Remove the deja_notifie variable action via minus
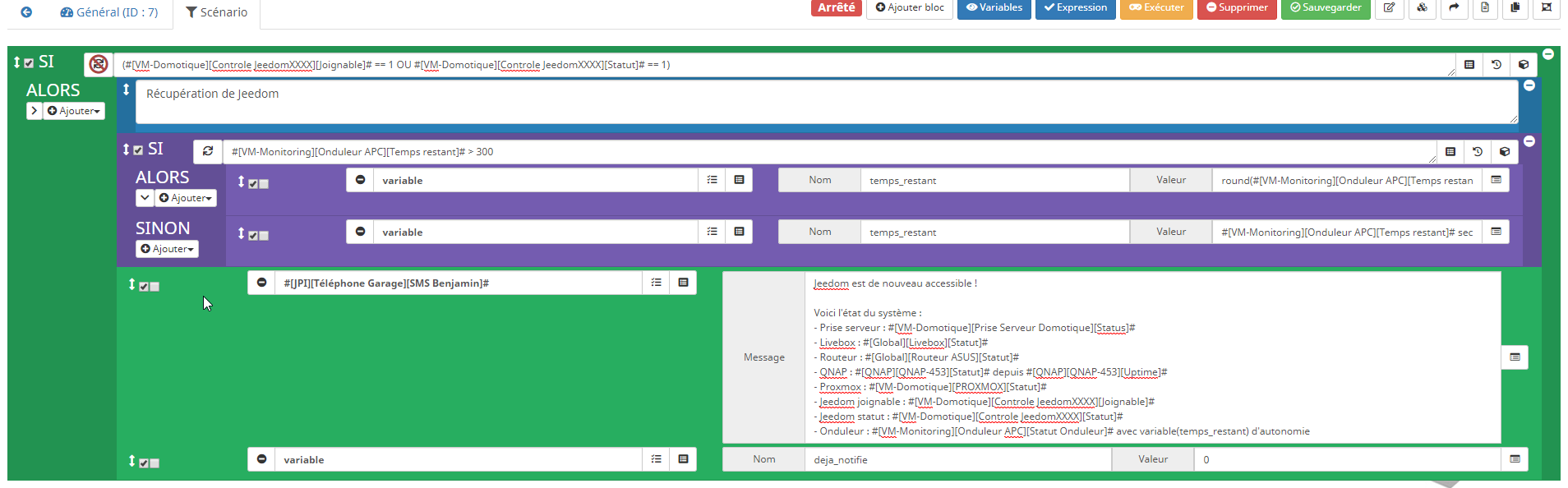Image resolution: width=1568 pixels, height=488 pixels. (x=261, y=459)
